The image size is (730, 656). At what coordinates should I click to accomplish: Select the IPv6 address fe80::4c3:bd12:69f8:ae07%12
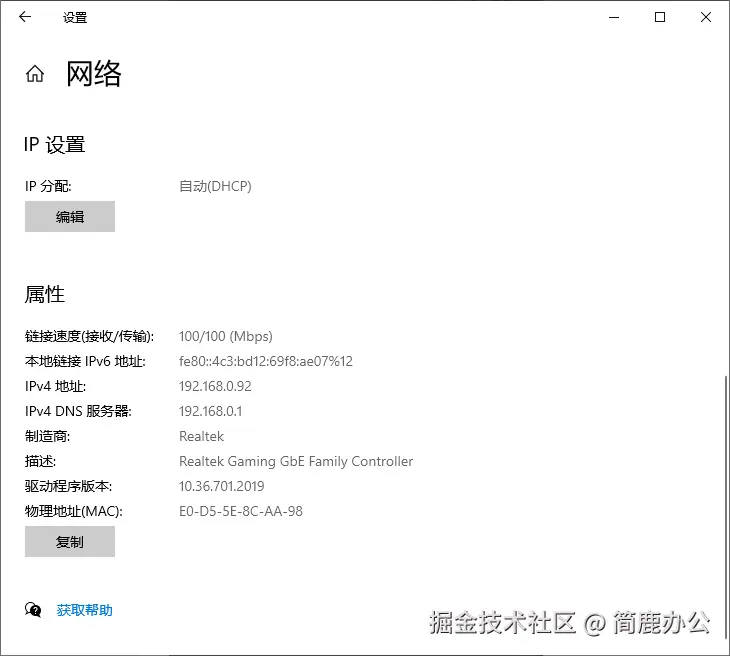[266, 361]
